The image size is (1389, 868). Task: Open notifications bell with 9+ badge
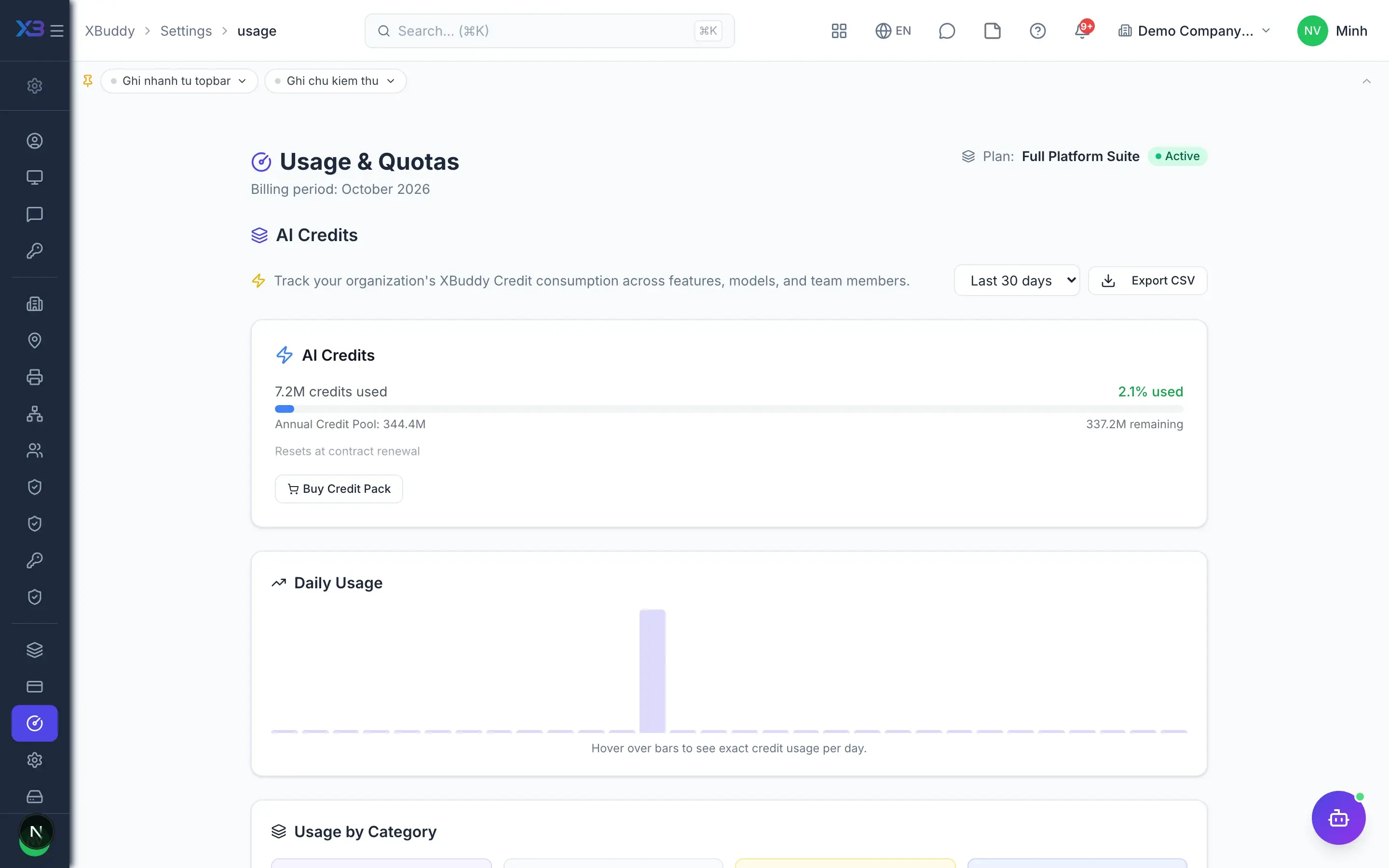click(1083, 30)
